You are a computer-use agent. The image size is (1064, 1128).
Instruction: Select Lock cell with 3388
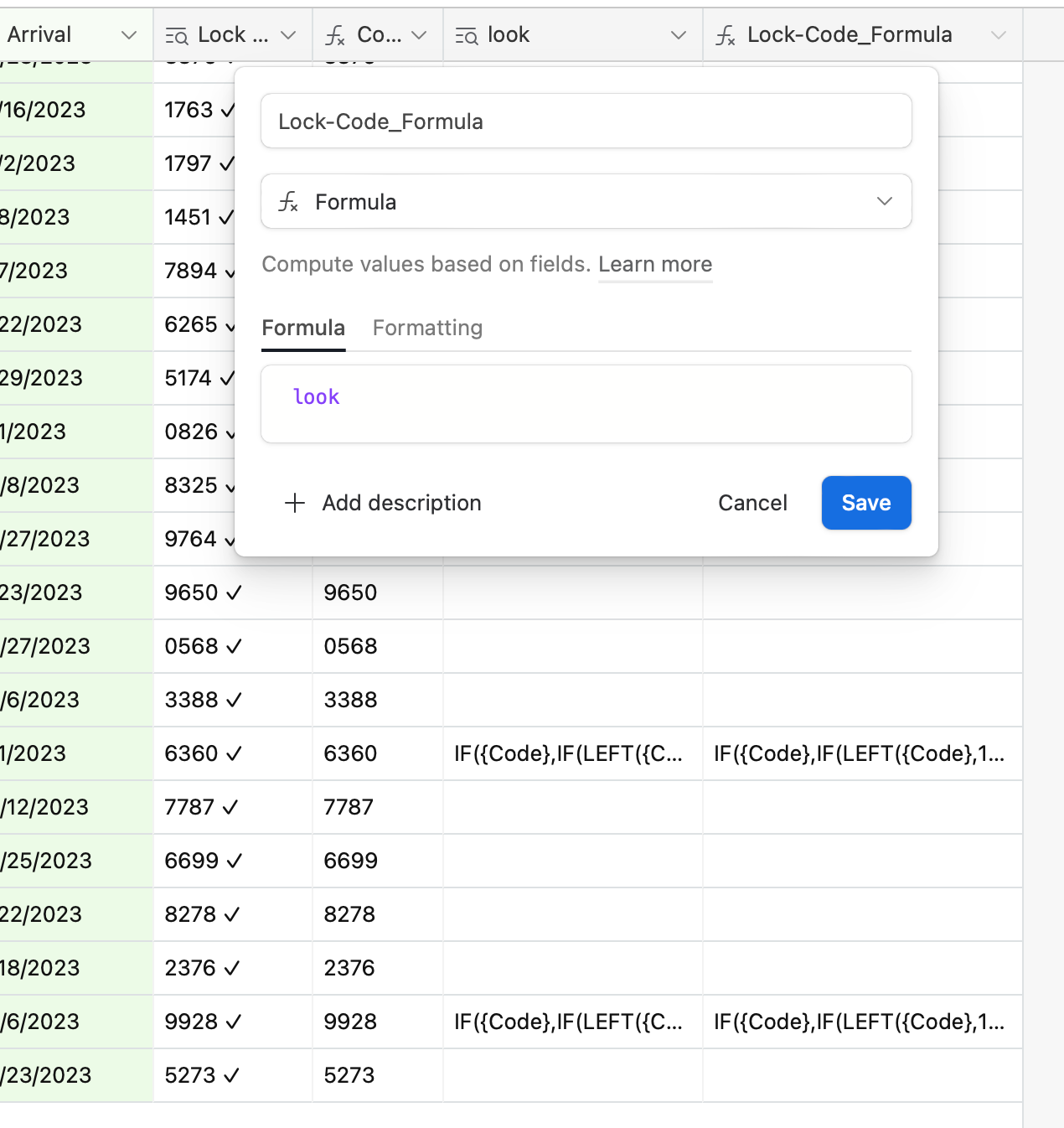tap(233, 700)
